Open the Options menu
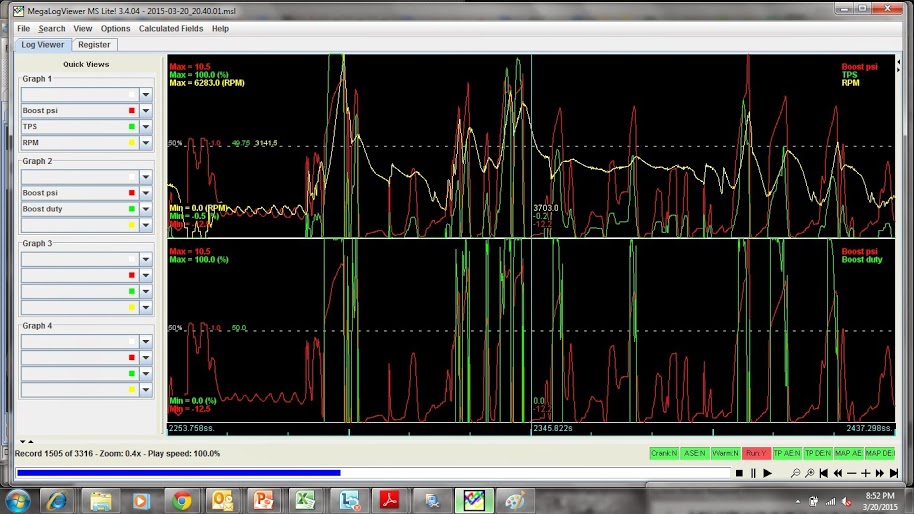The image size is (914, 514). tap(115, 29)
